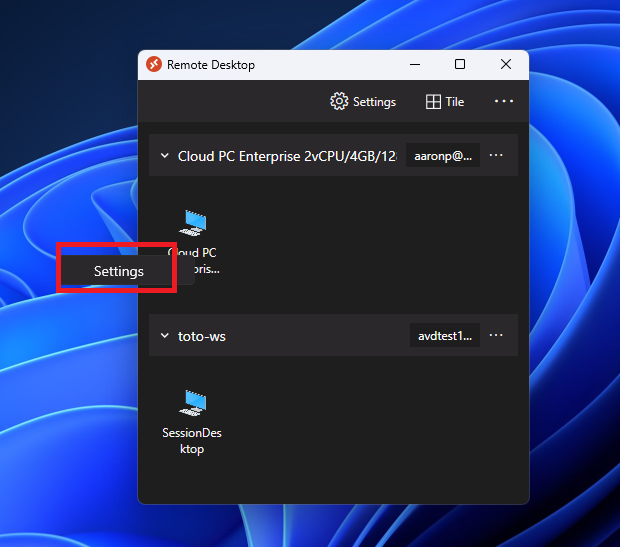The width and height of the screenshot is (620, 547).
Task: Open the toolbar more options ellipsis
Action: 504,101
